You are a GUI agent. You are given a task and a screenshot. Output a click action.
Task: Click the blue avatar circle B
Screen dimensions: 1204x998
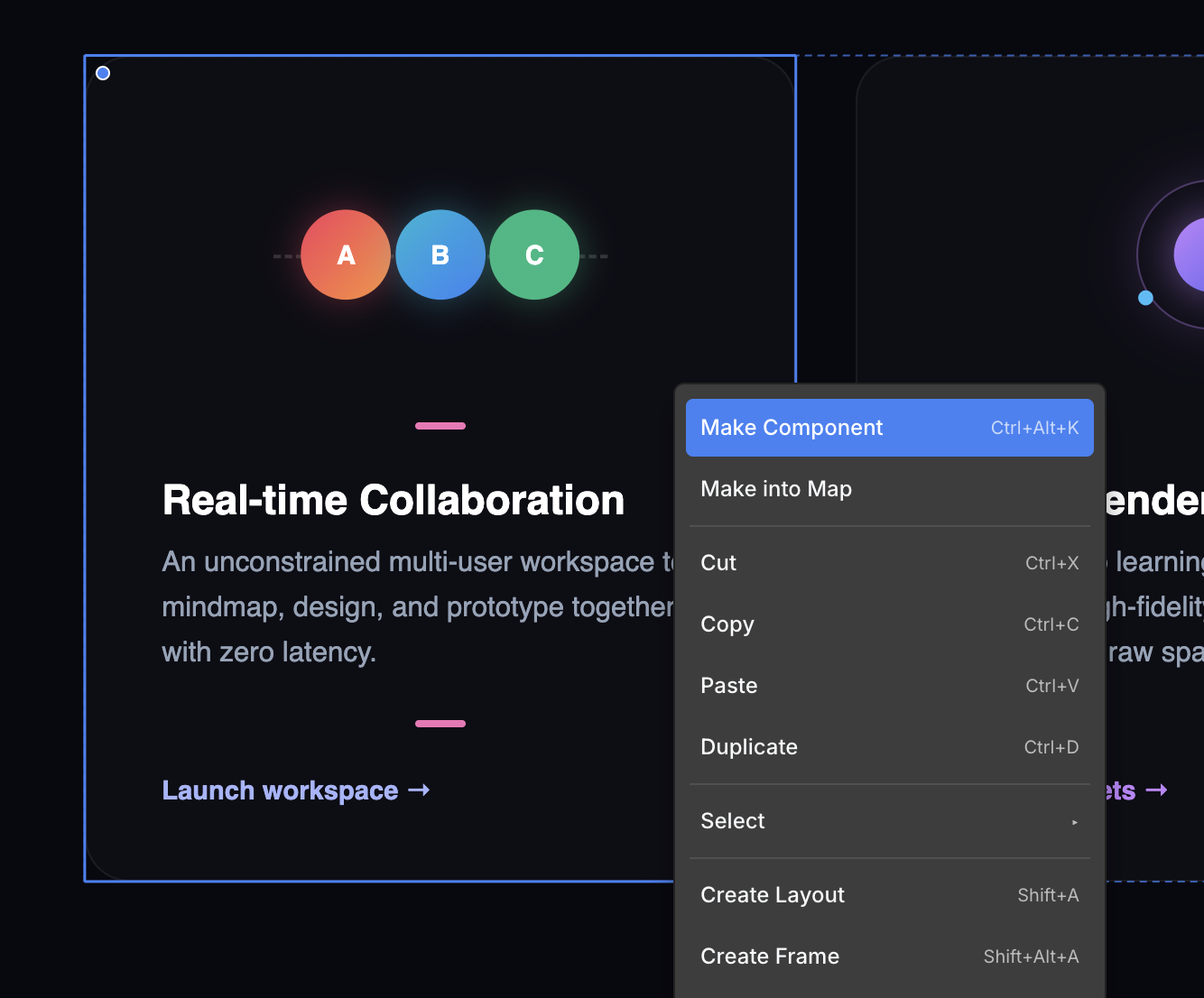440,254
